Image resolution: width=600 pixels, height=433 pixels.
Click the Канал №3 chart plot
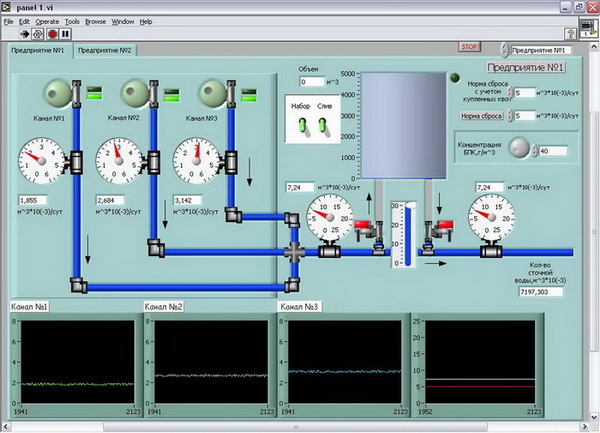coord(345,362)
